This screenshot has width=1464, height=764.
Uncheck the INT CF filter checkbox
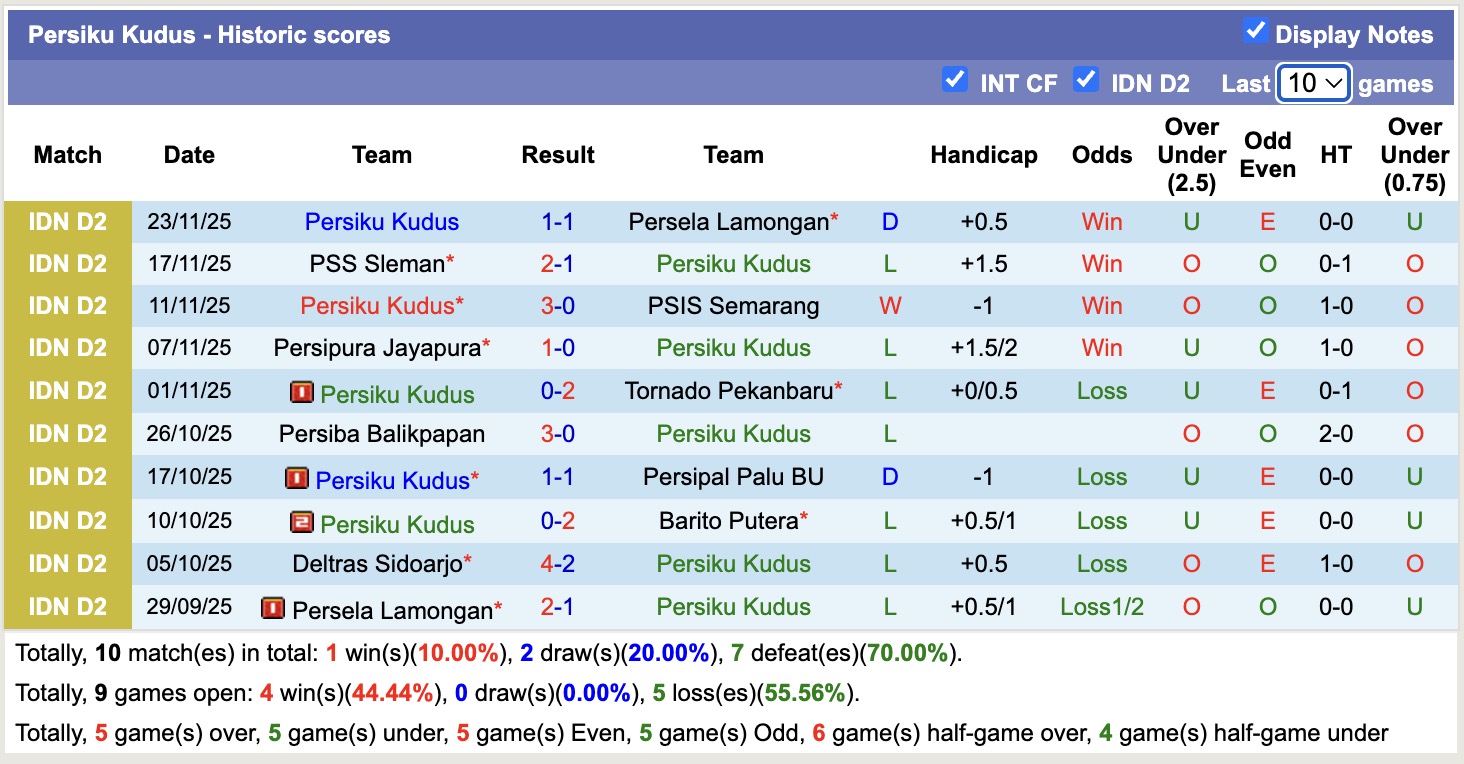coord(955,80)
